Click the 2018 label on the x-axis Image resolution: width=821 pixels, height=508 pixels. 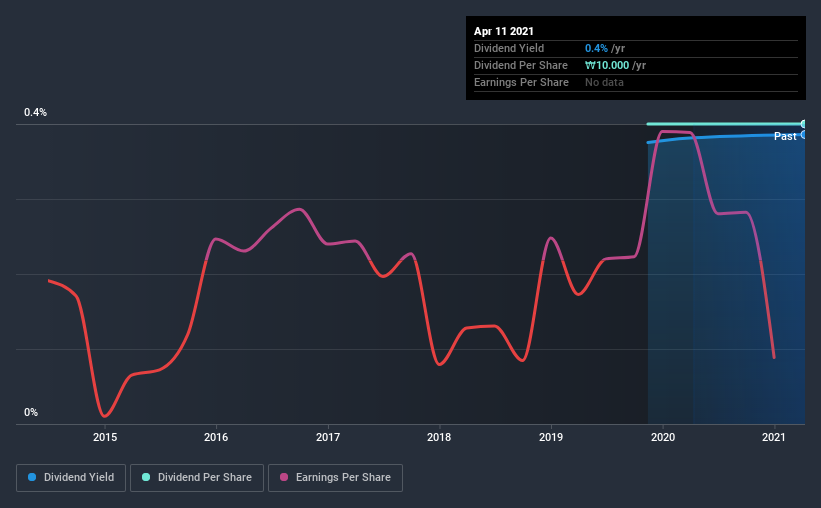pyautogui.click(x=438, y=437)
